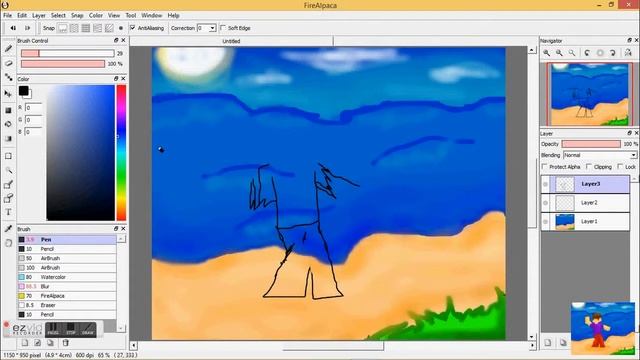Toggle the AntiAliasing checkbox

point(133,28)
